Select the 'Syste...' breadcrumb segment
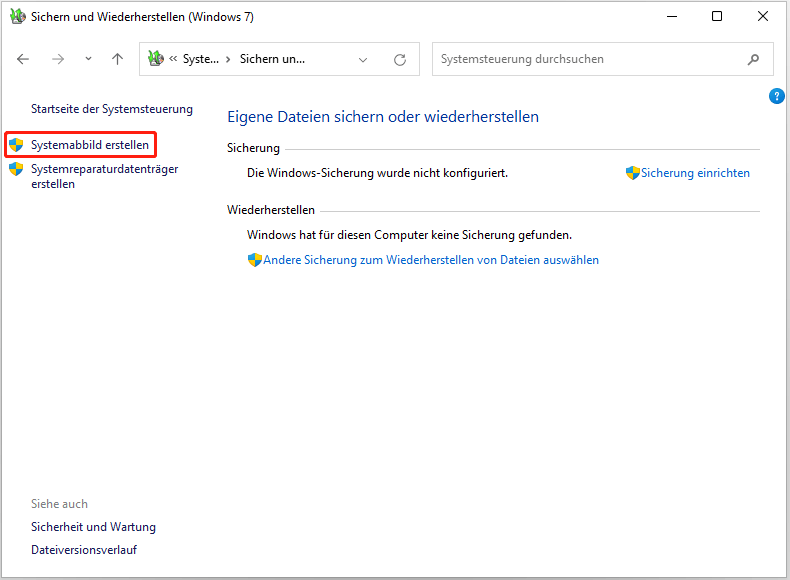The height and width of the screenshot is (580, 790). point(200,59)
